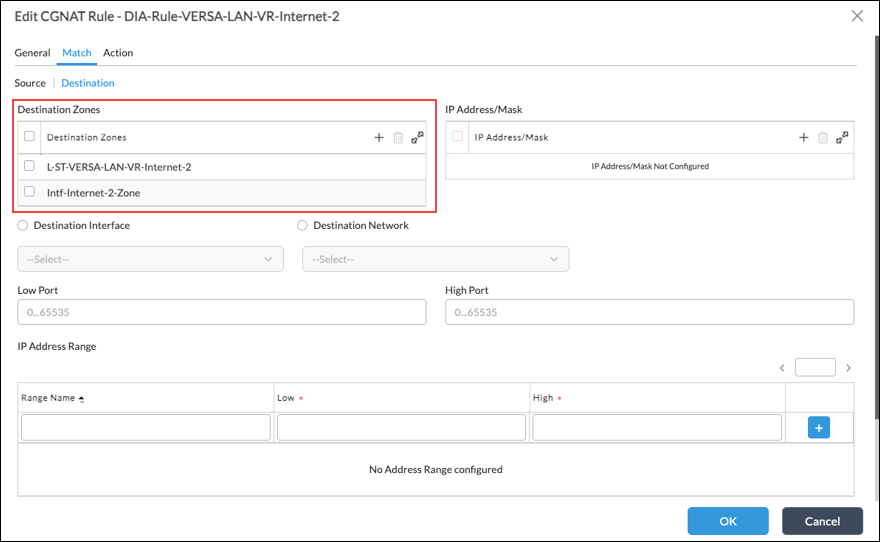Image resolution: width=880 pixels, height=542 pixels.
Task: Click trash icon in IP Address/Mask header
Action: [823, 137]
